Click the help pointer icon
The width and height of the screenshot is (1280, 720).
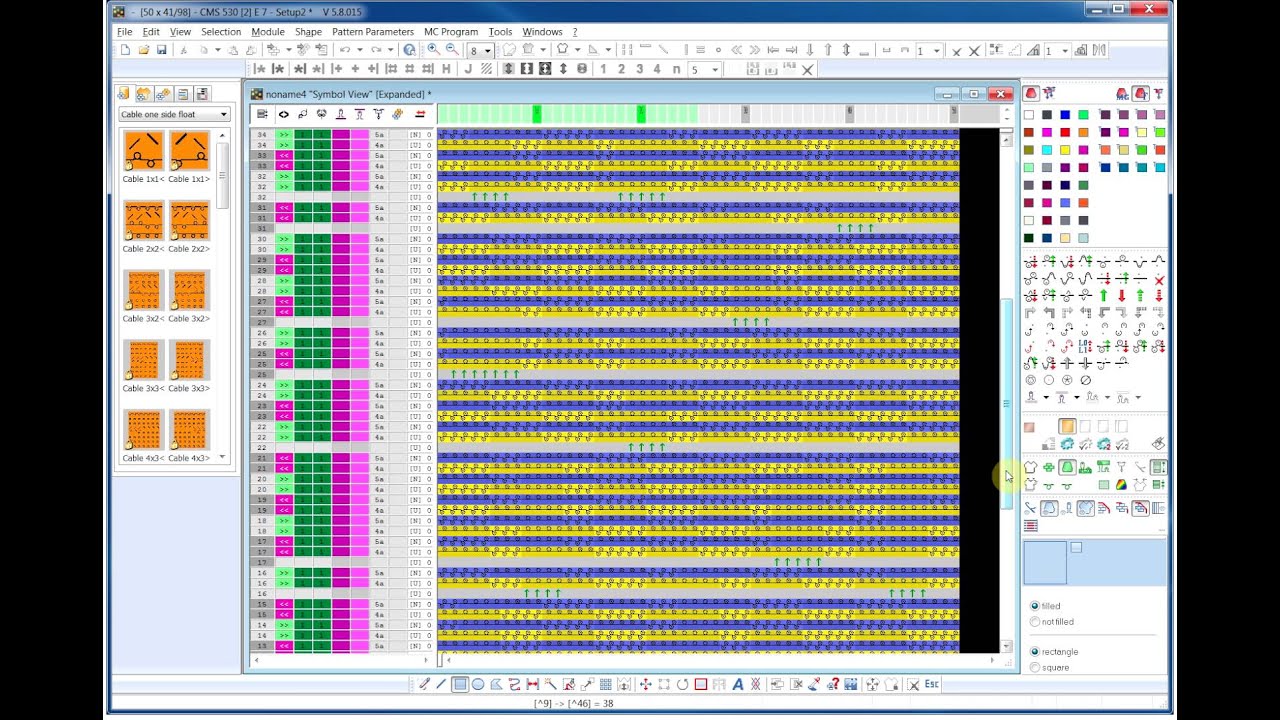click(409, 50)
